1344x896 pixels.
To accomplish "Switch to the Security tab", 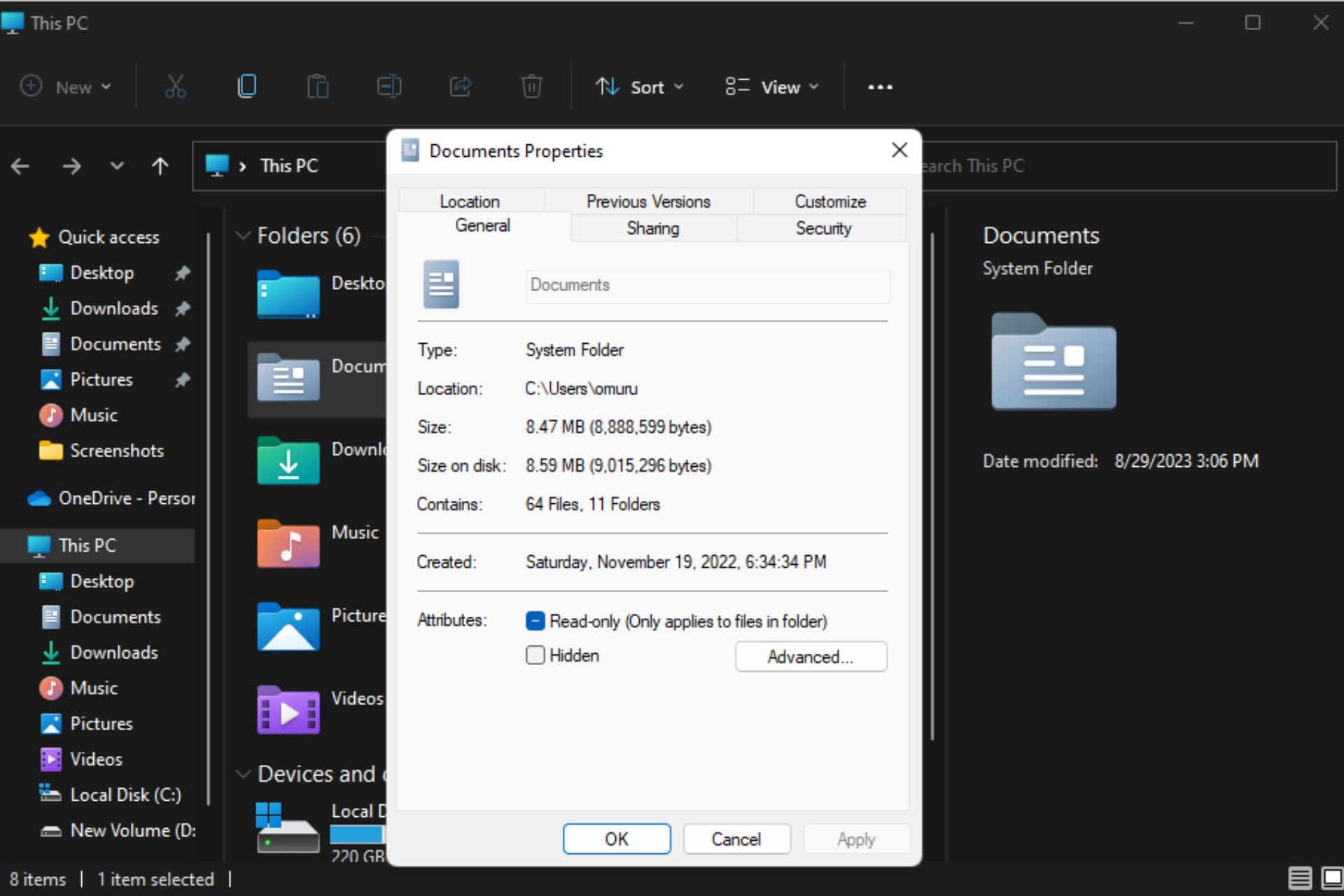I will tap(823, 227).
